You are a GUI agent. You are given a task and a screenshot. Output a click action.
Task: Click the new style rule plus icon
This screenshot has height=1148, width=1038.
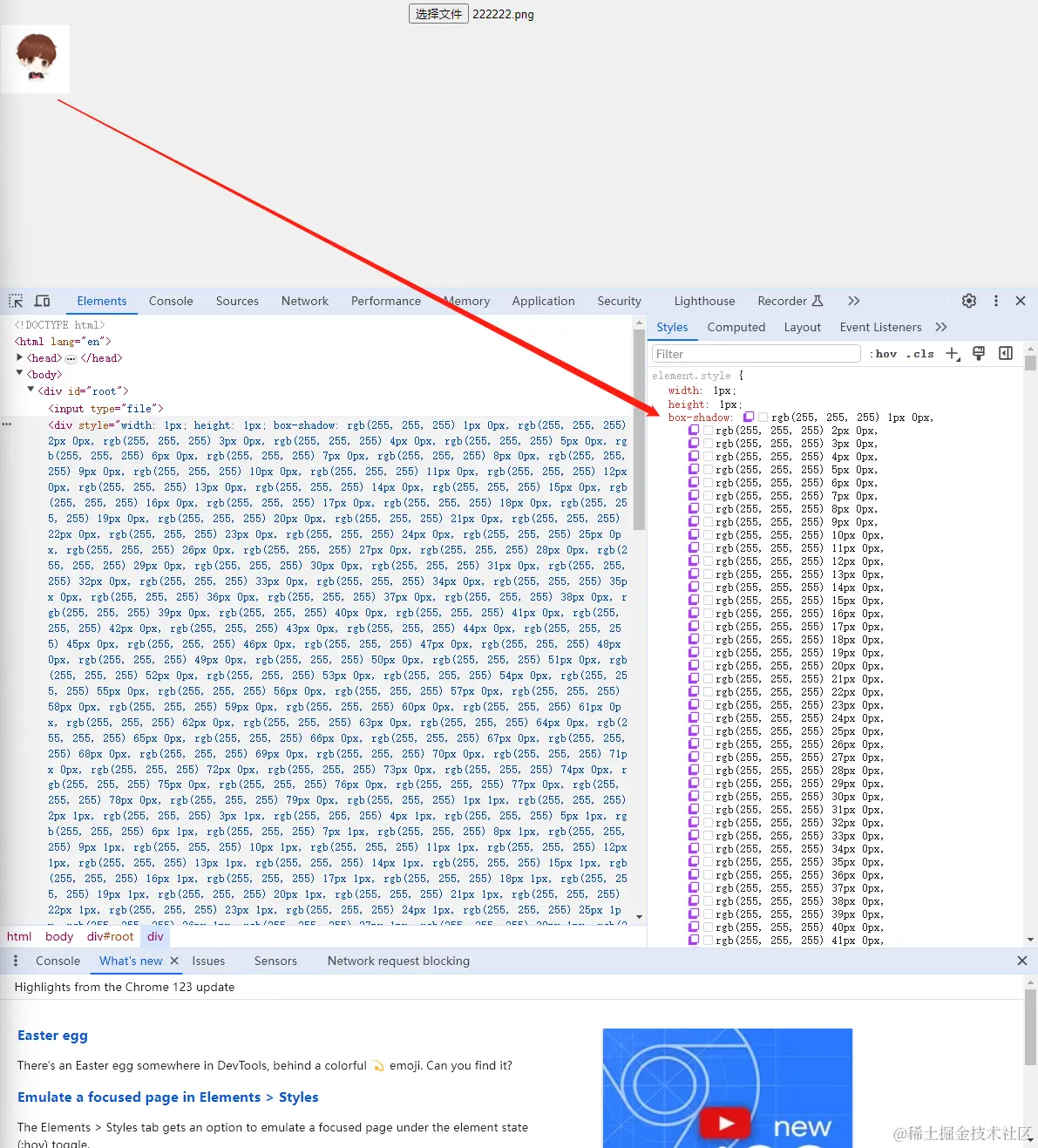(x=953, y=353)
